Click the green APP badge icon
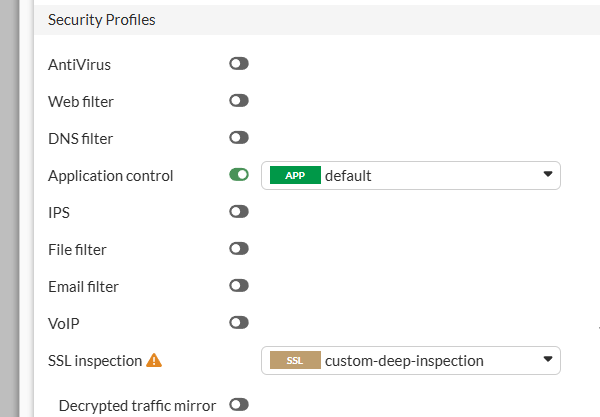The height and width of the screenshot is (417, 600). tap(295, 175)
